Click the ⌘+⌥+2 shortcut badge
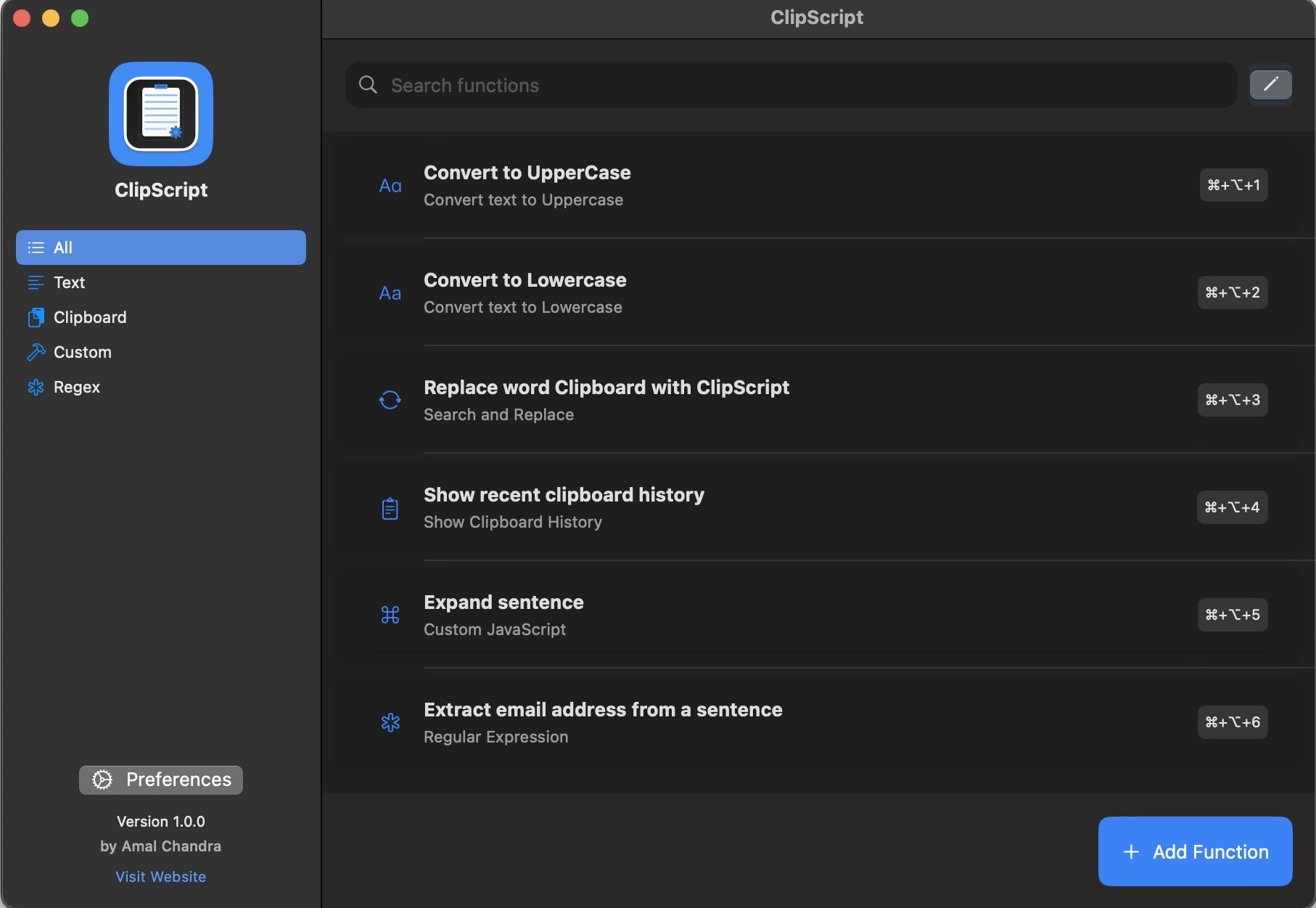Screen dimensions: 1316x908 point(1233,293)
